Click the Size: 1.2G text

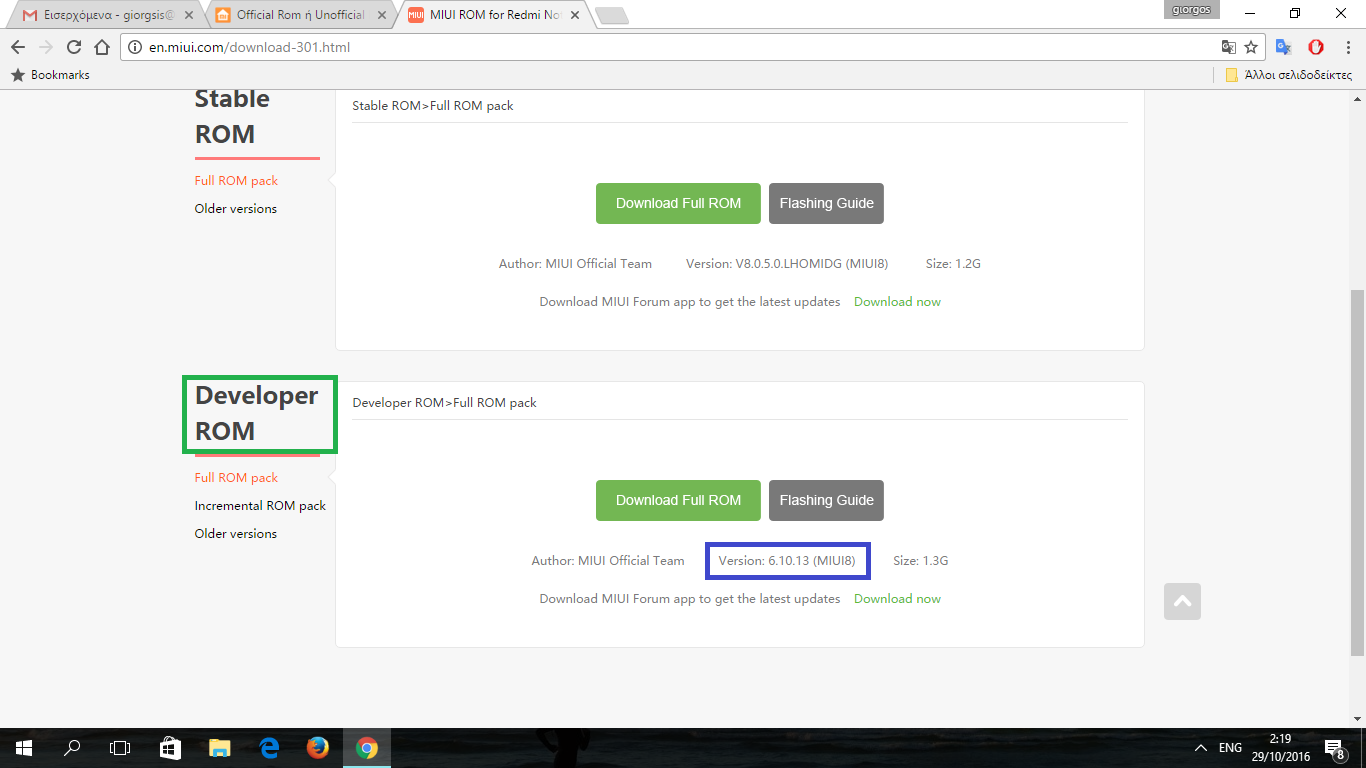(953, 264)
